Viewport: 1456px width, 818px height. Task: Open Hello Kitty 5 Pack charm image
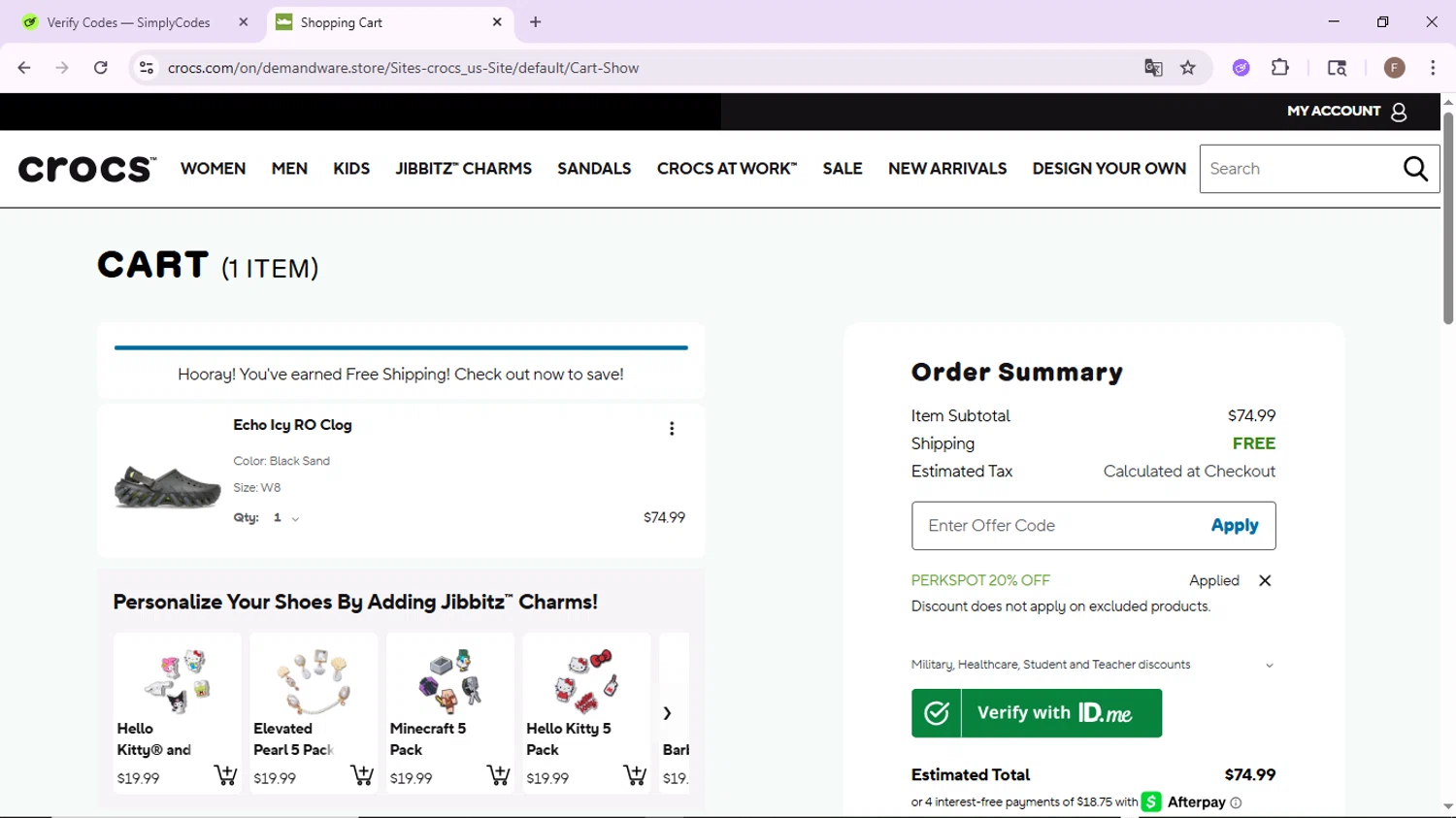(x=585, y=679)
